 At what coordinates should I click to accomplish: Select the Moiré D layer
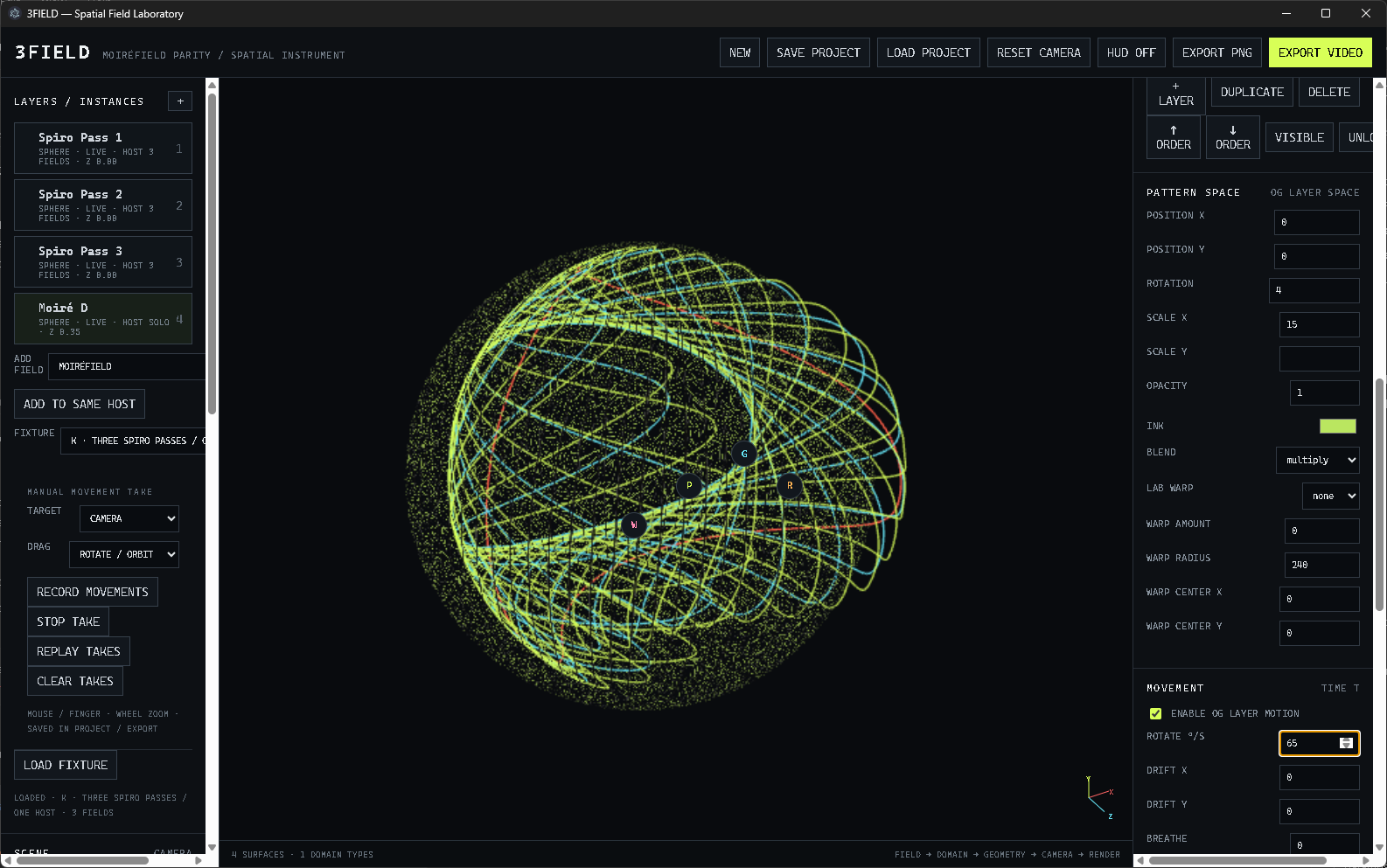point(103,318)
